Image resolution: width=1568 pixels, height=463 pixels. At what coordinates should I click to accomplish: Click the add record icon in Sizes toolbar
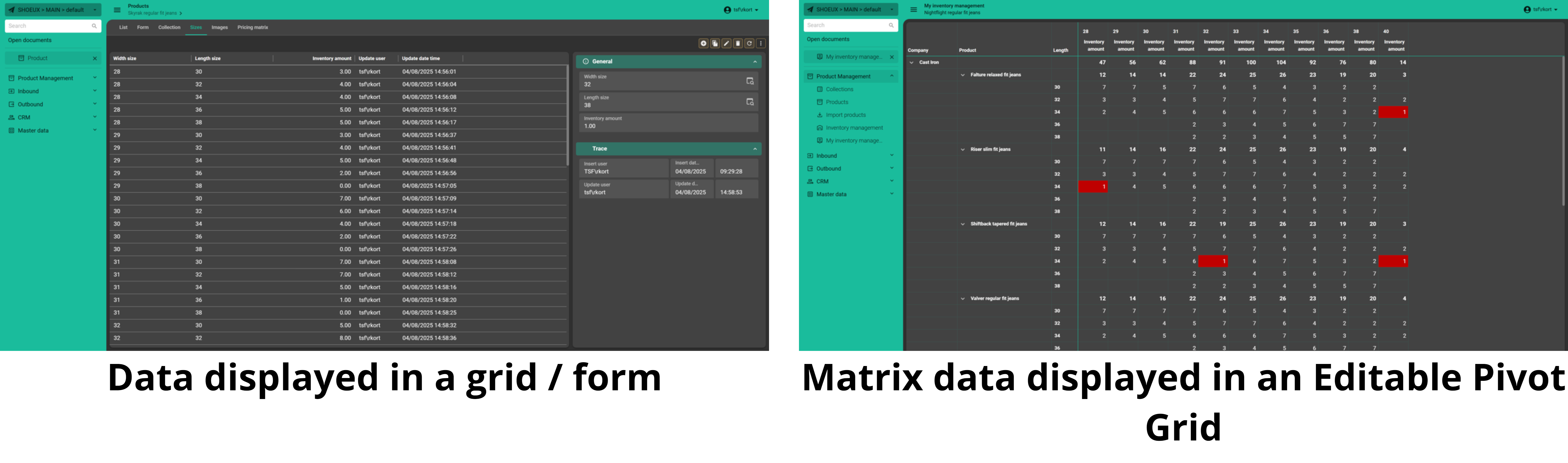tap(703, 43)
